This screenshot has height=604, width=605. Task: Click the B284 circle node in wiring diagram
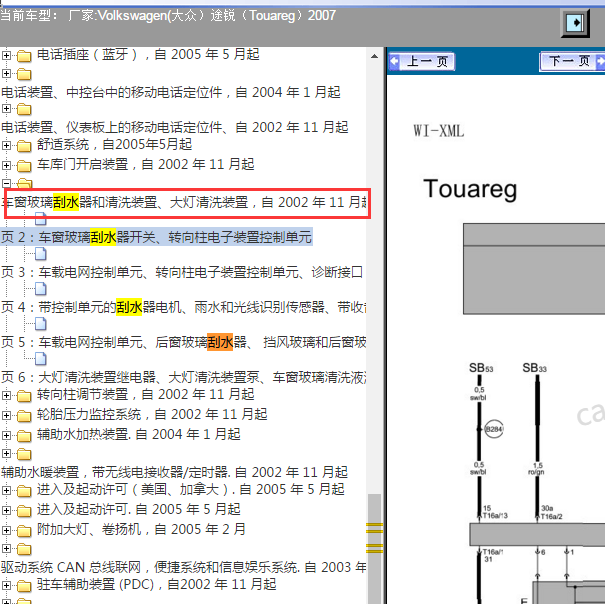pos(493,429)
